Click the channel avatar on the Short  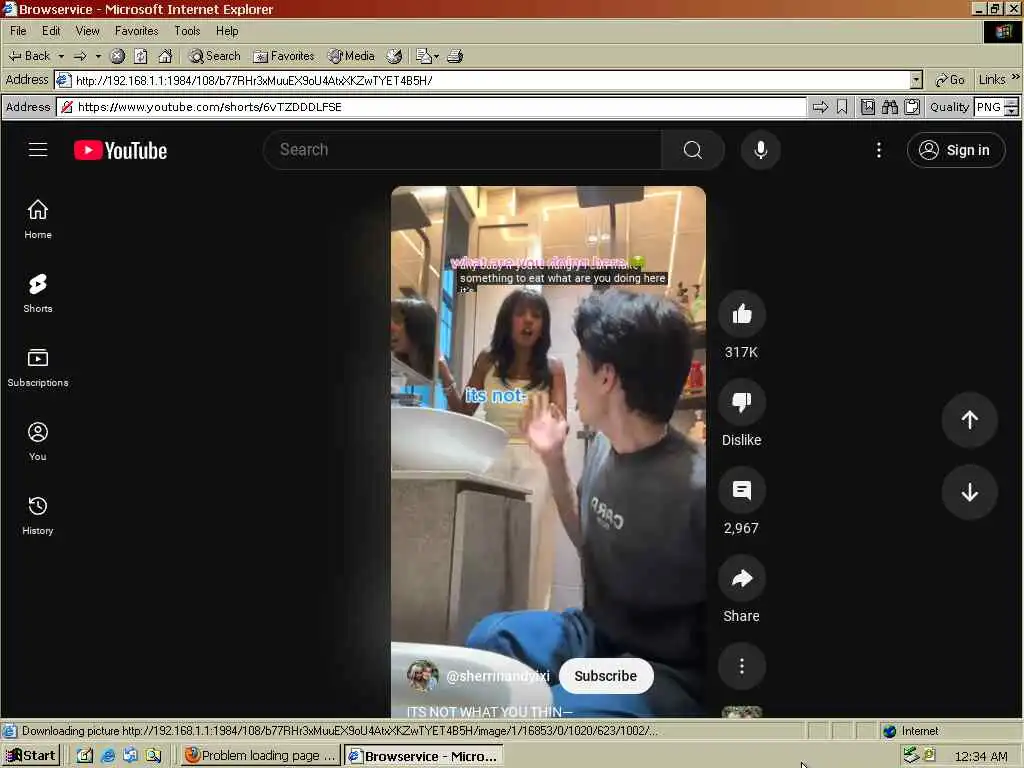pyautogui.click(x=423, y=676)
